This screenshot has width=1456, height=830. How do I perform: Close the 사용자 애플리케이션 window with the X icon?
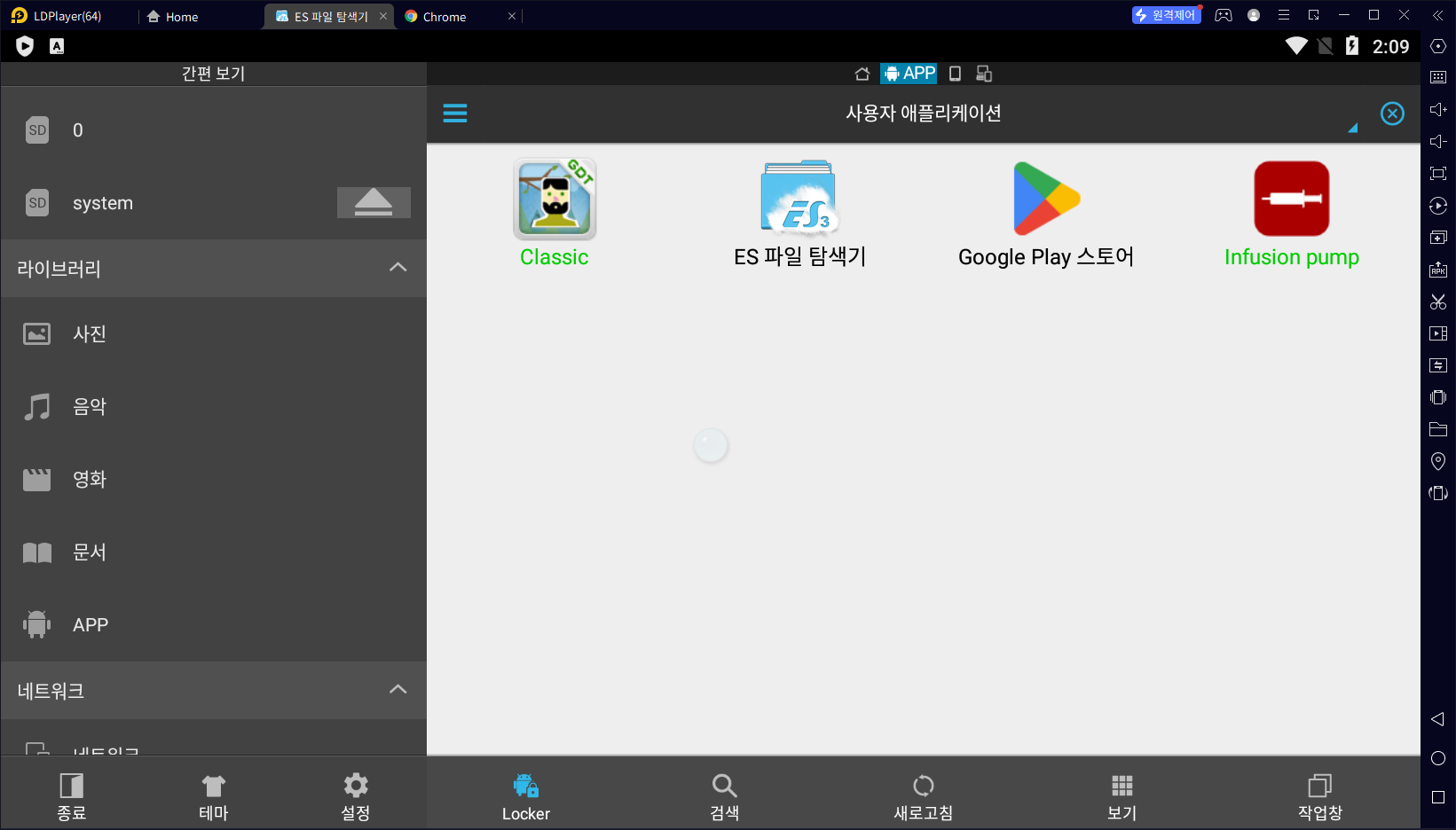[1392, 114]
